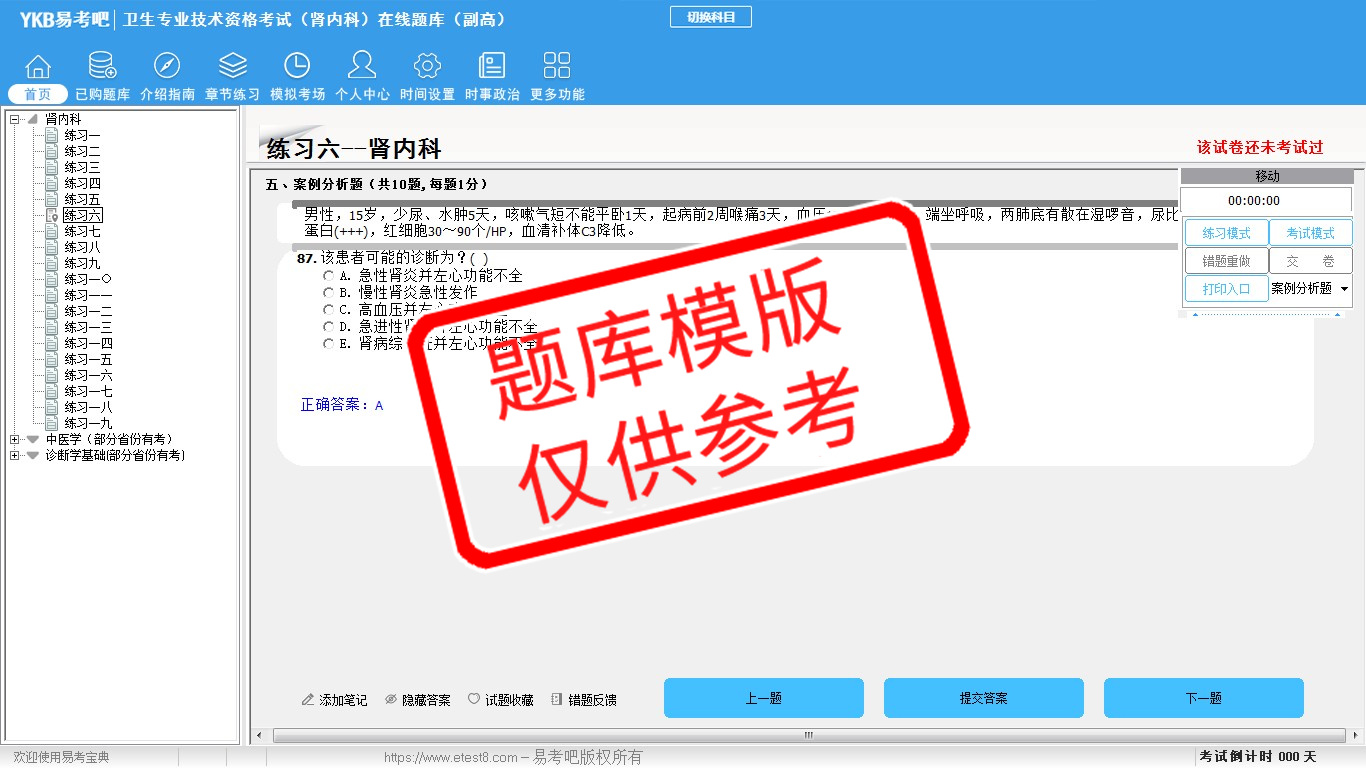
Task: Open the 已购题库 database icon
Action: 102,67
